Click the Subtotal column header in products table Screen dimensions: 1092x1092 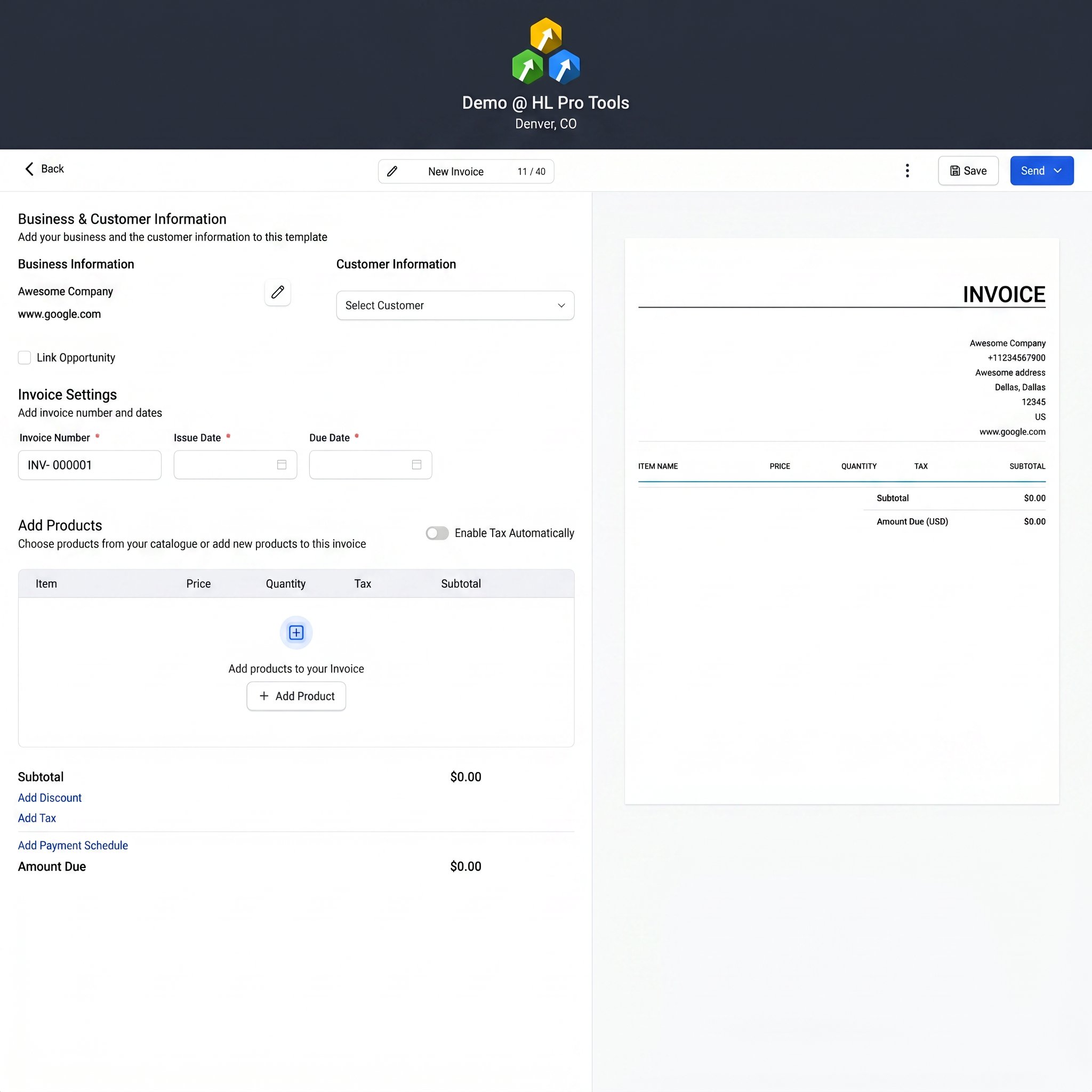(x=461, y=583)
